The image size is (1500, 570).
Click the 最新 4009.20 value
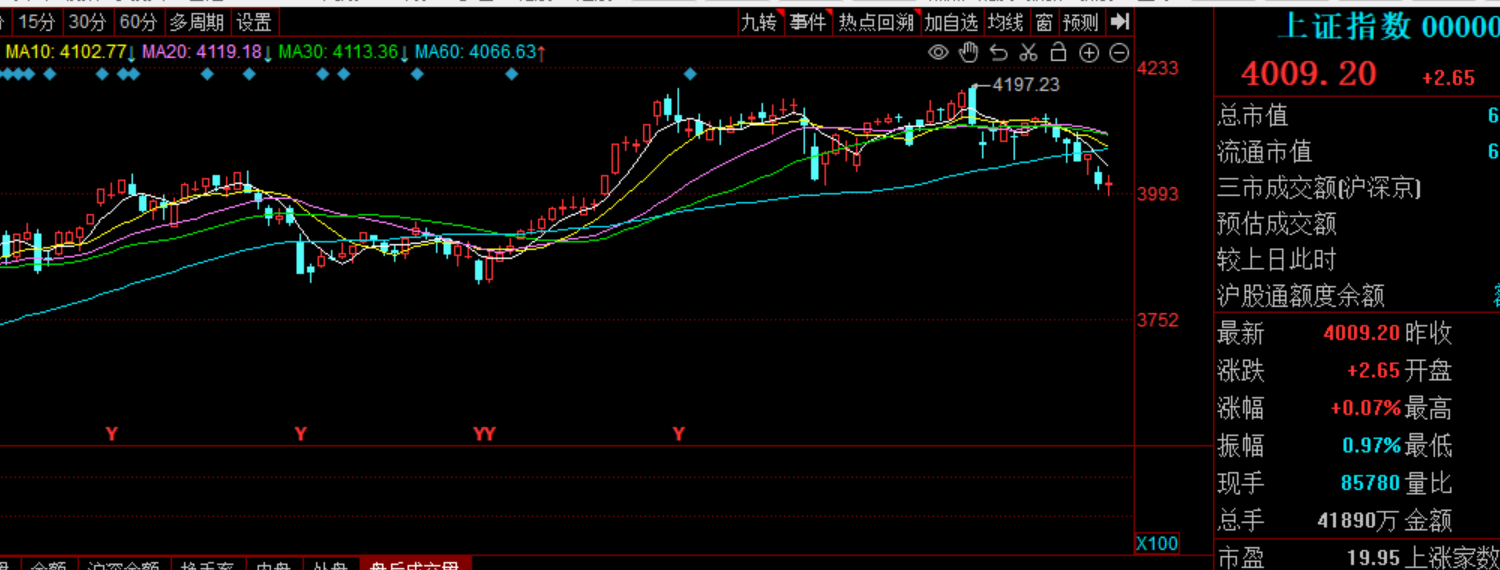coord(1361,333)
